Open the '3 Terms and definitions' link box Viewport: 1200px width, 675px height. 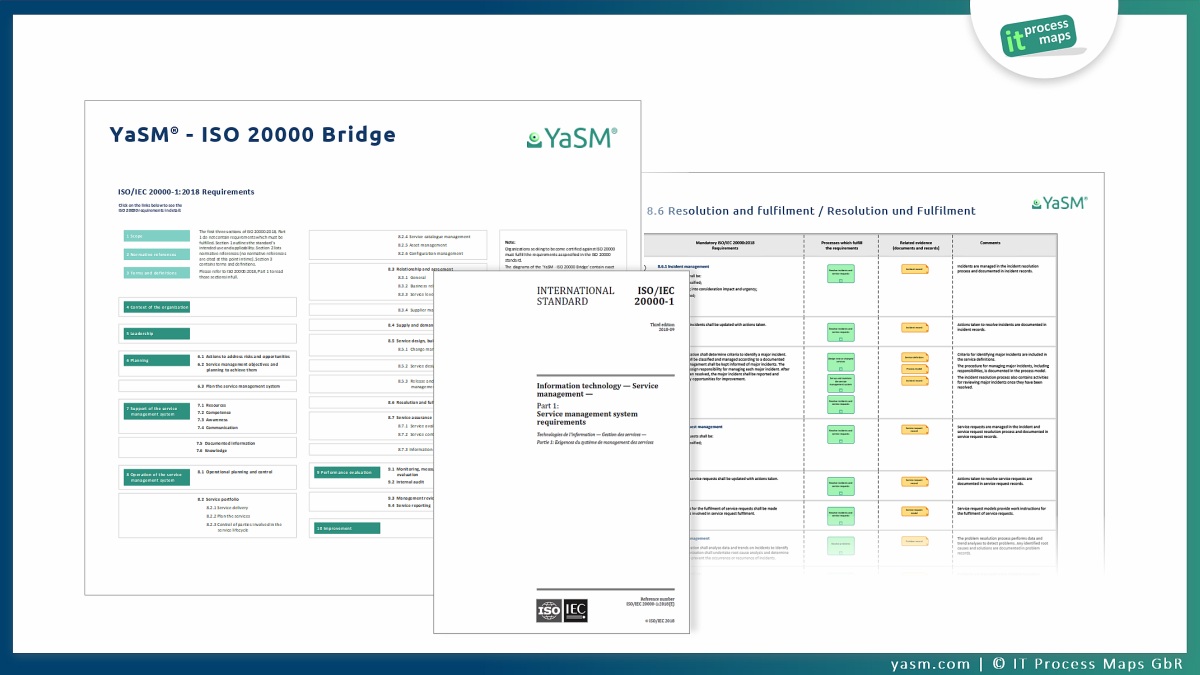click(x=156, y=272)
